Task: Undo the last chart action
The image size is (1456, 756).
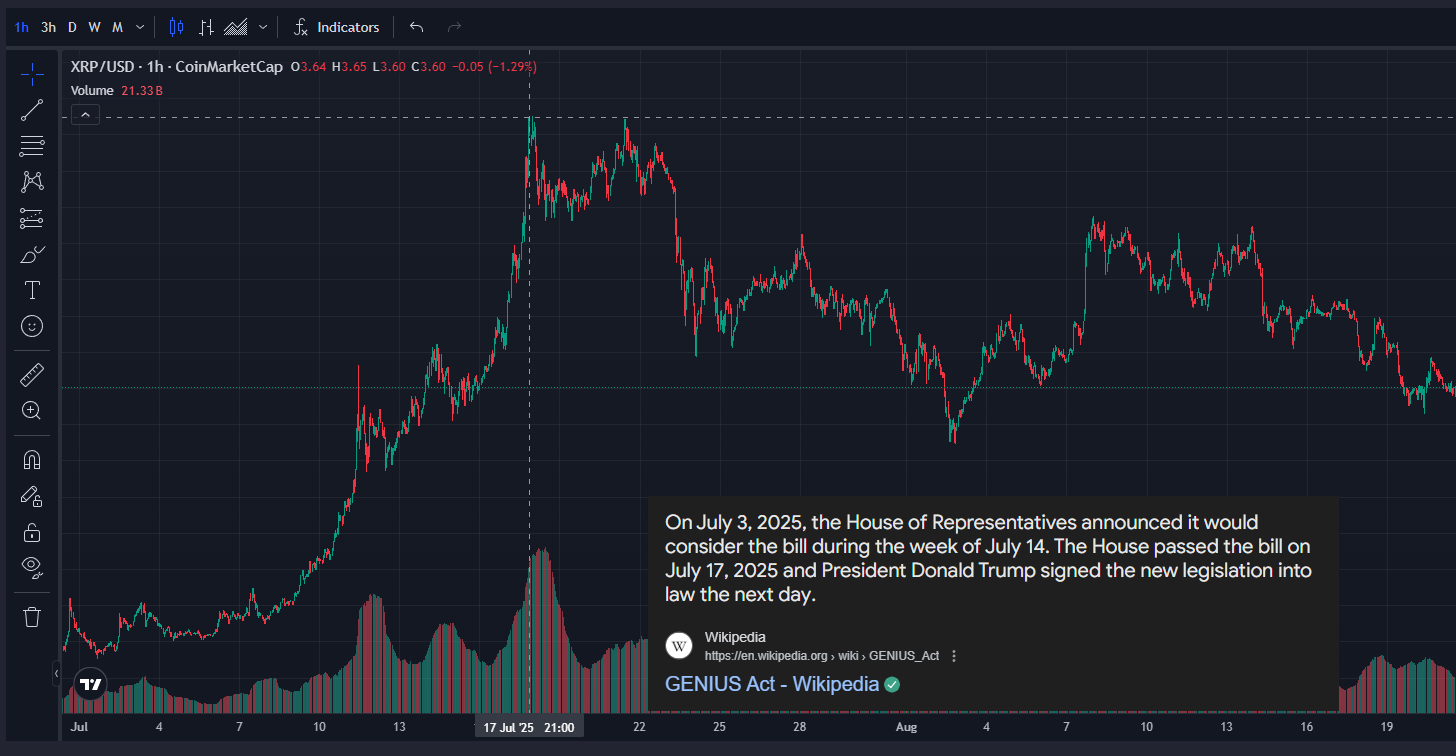Action: [x=417, y=27]
